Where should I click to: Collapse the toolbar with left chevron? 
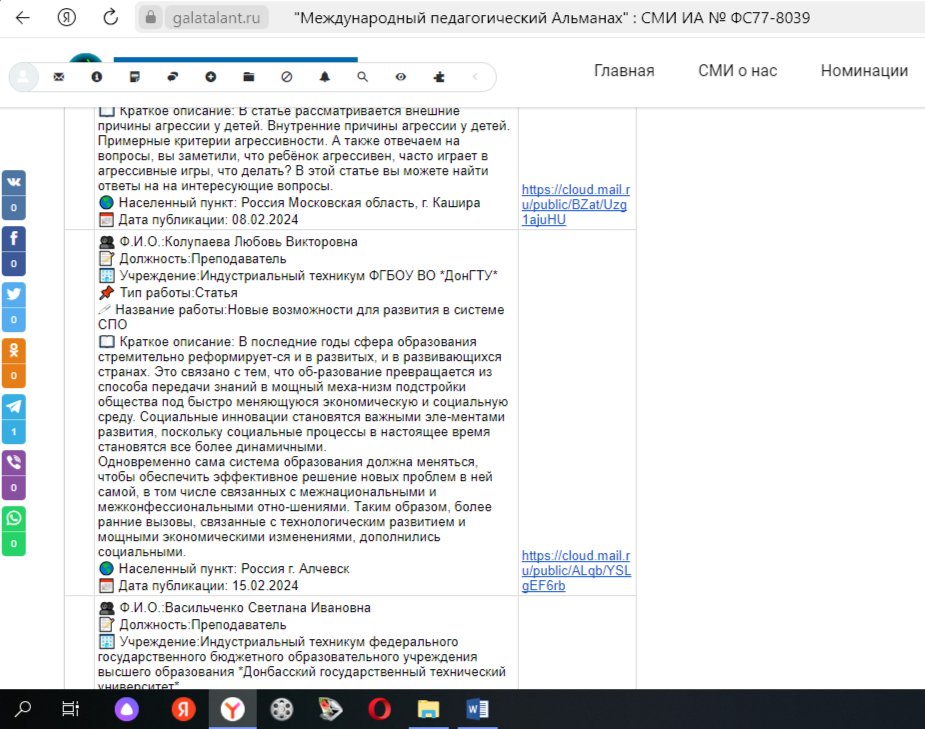click(x=476, y=77)
